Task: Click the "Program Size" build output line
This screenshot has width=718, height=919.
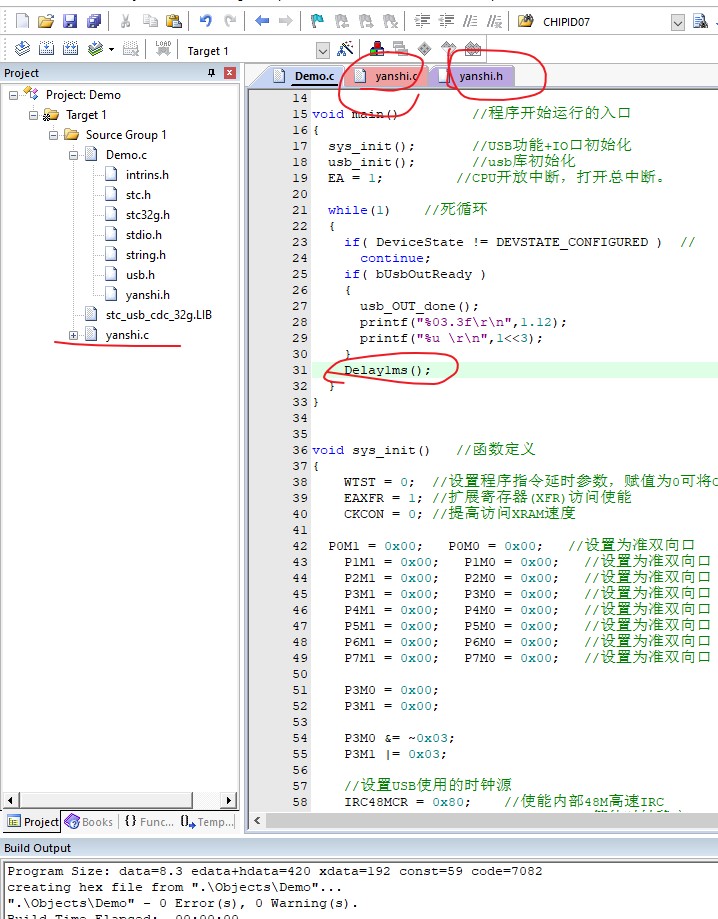Action: (x=274, y=872)
